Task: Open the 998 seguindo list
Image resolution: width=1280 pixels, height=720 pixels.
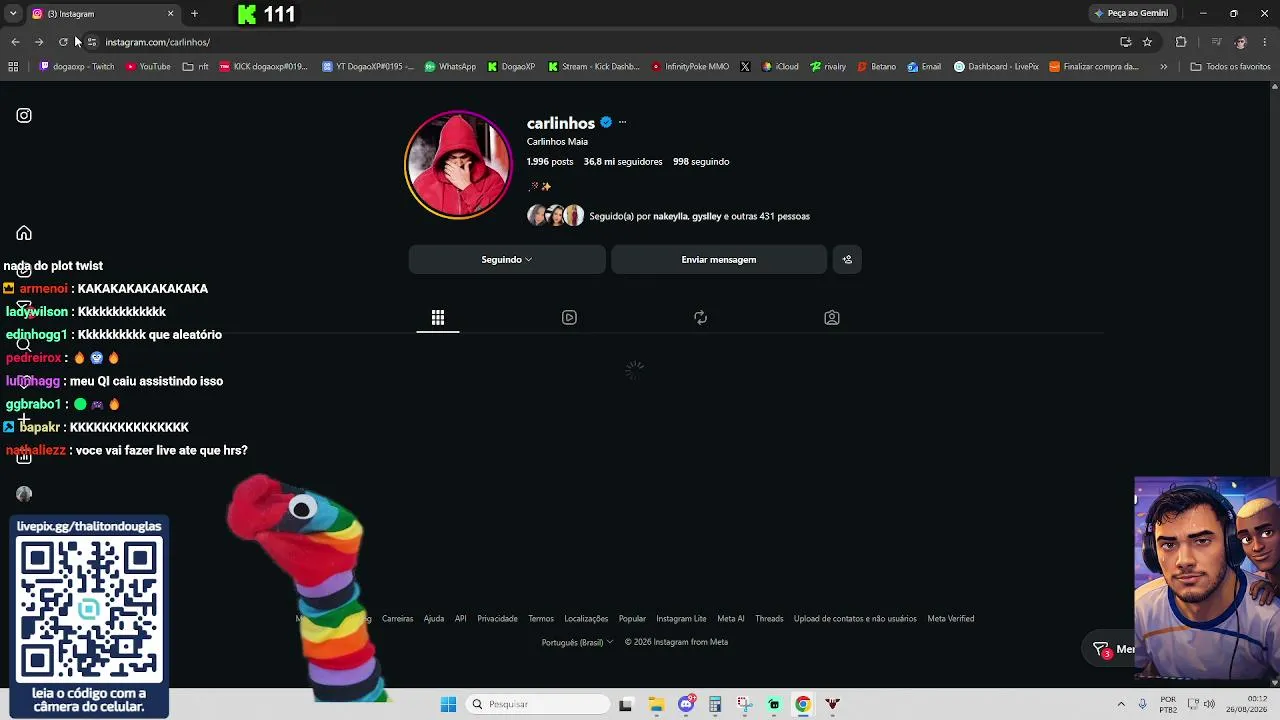Action: click(x=701, y=162)
